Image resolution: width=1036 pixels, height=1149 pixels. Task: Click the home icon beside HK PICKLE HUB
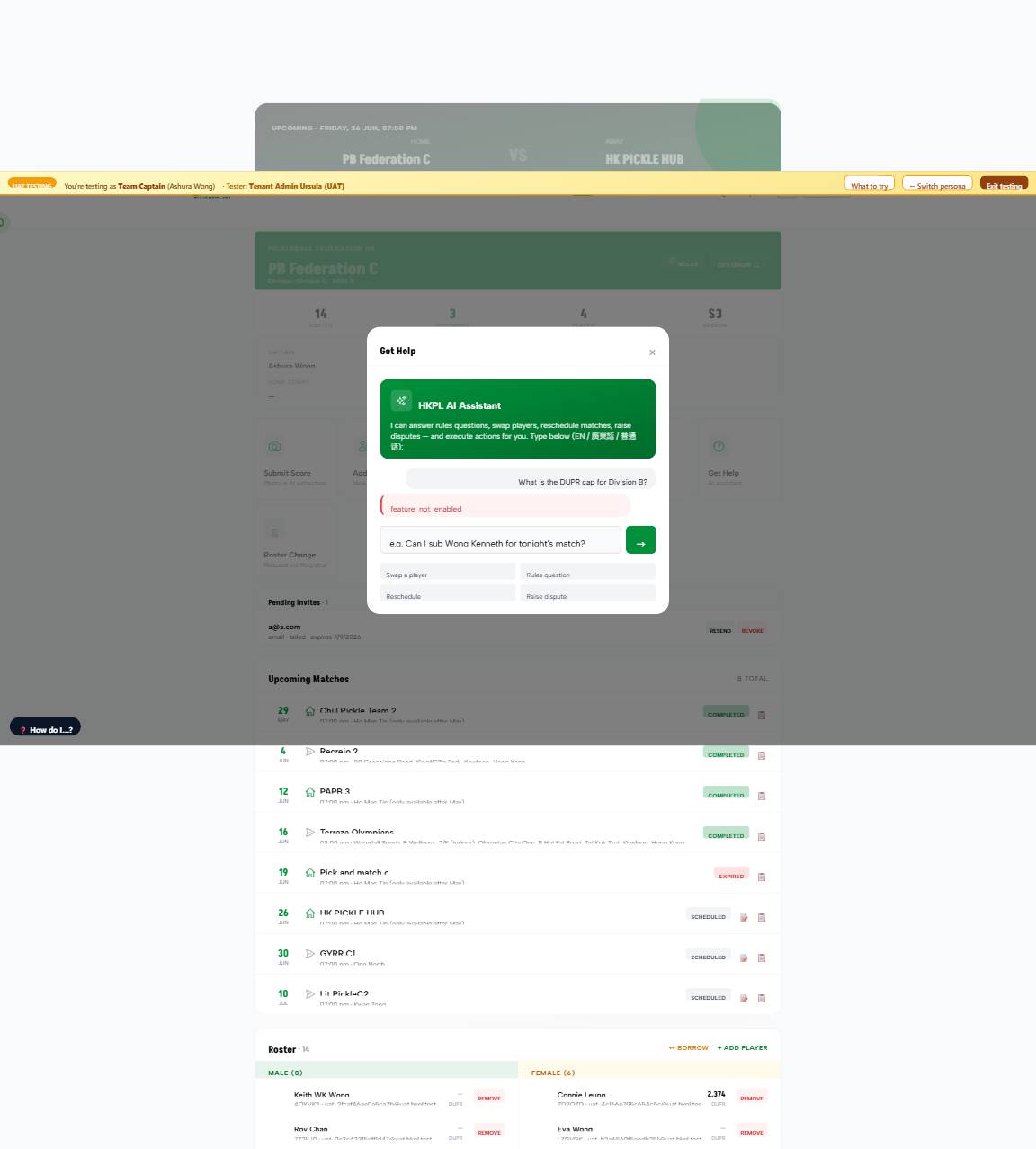(310, 913)
